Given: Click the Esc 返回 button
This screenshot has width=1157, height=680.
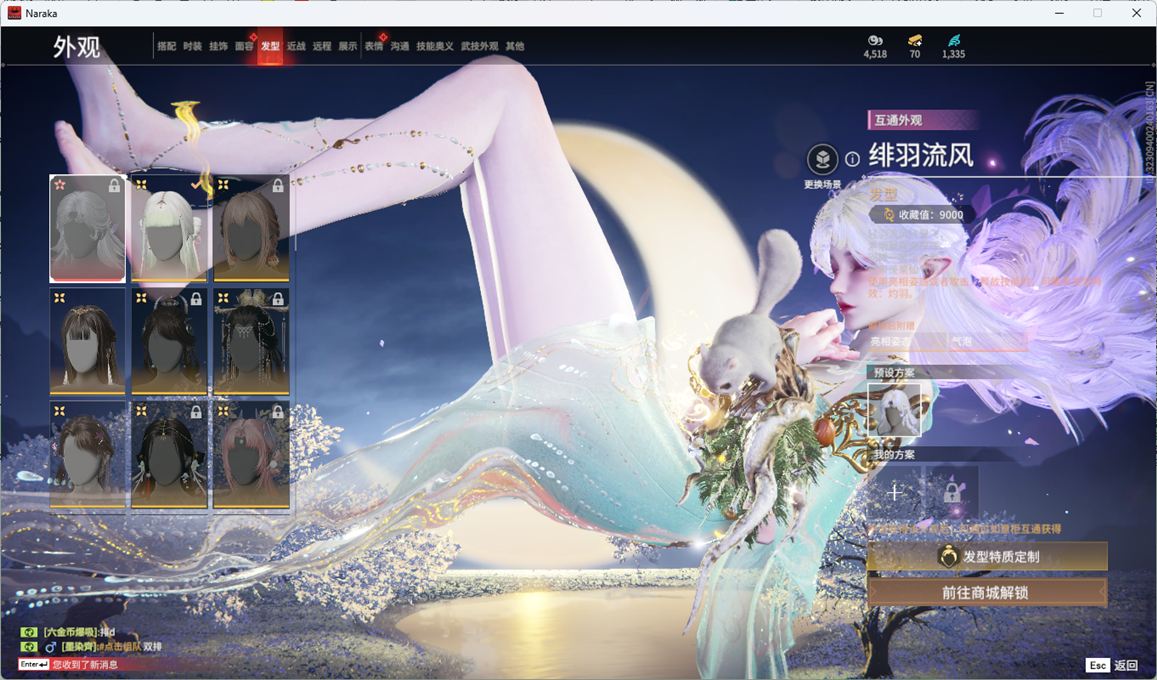Looking at the screenshot, I should 1113,665.
